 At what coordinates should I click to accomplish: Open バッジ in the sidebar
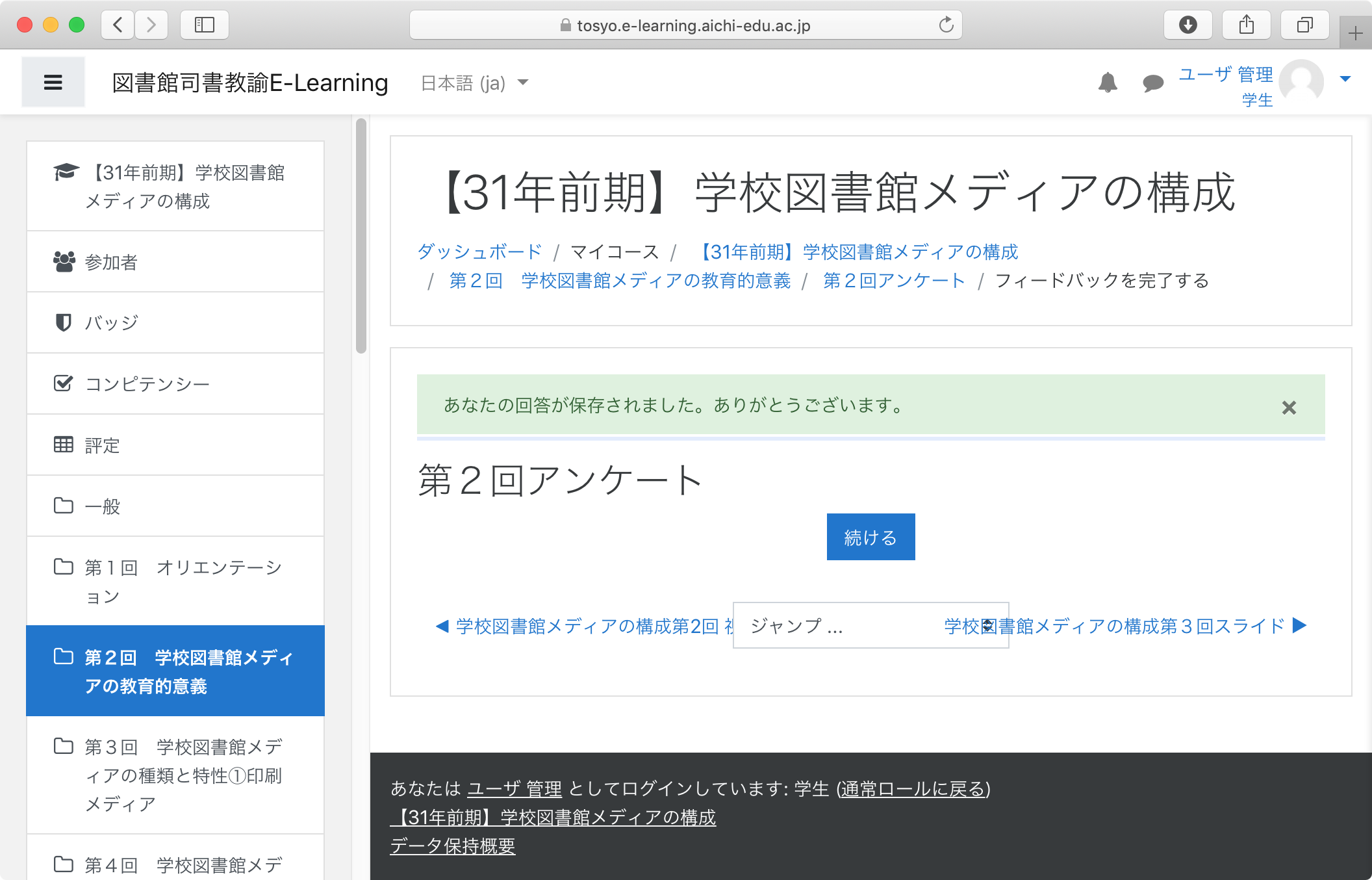click(175, 323)
